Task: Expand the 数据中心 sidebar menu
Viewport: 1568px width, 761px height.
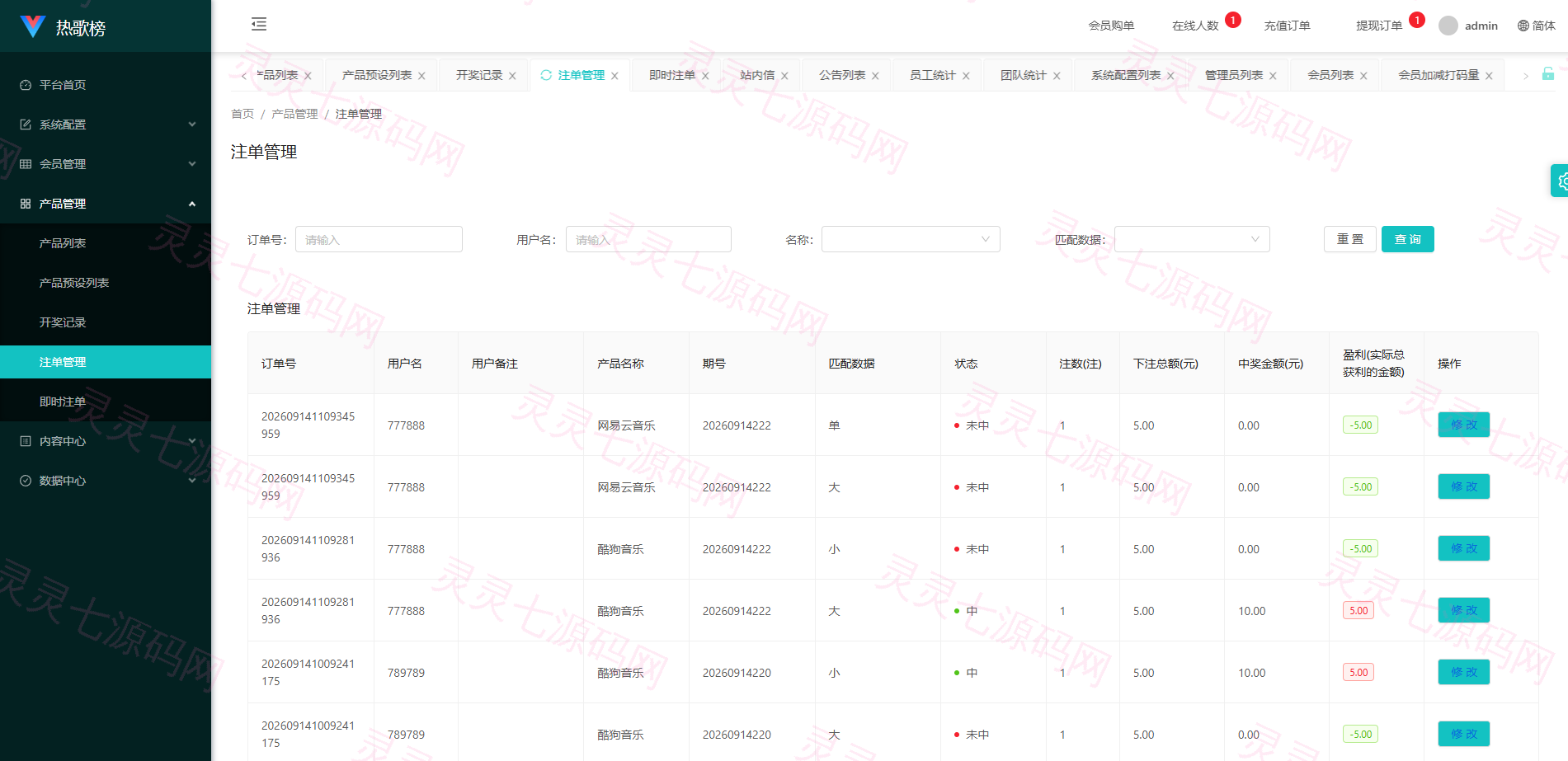Action: point(106,481)
